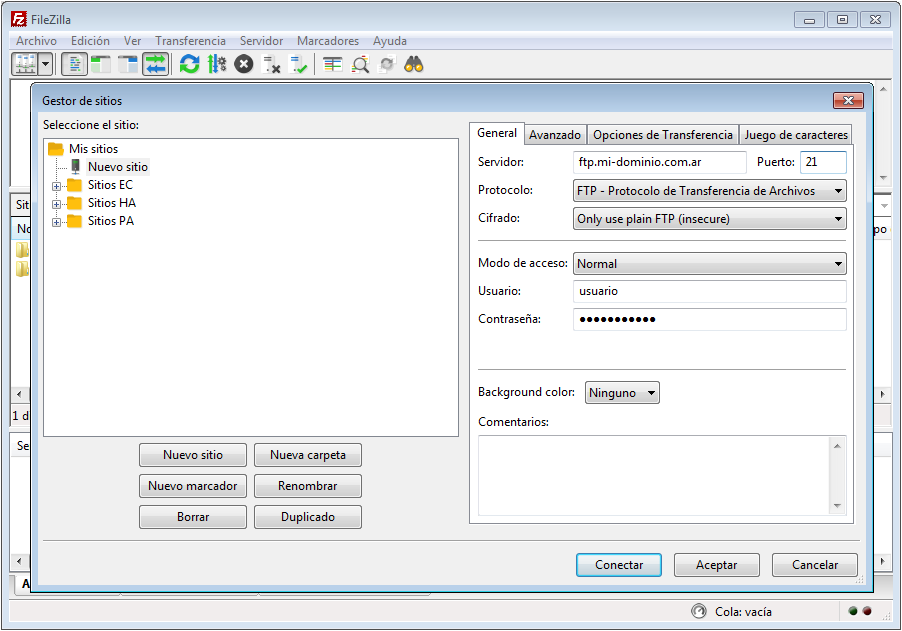Click the queue icon beside Cola: vacía
Viewport: 902px width, 631px height.
tap(699, 611)
